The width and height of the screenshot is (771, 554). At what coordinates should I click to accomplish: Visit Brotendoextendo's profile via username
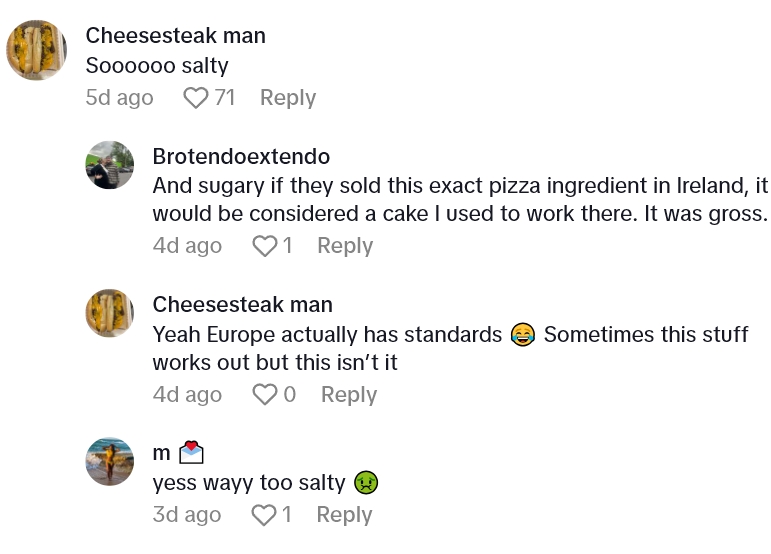241,157
